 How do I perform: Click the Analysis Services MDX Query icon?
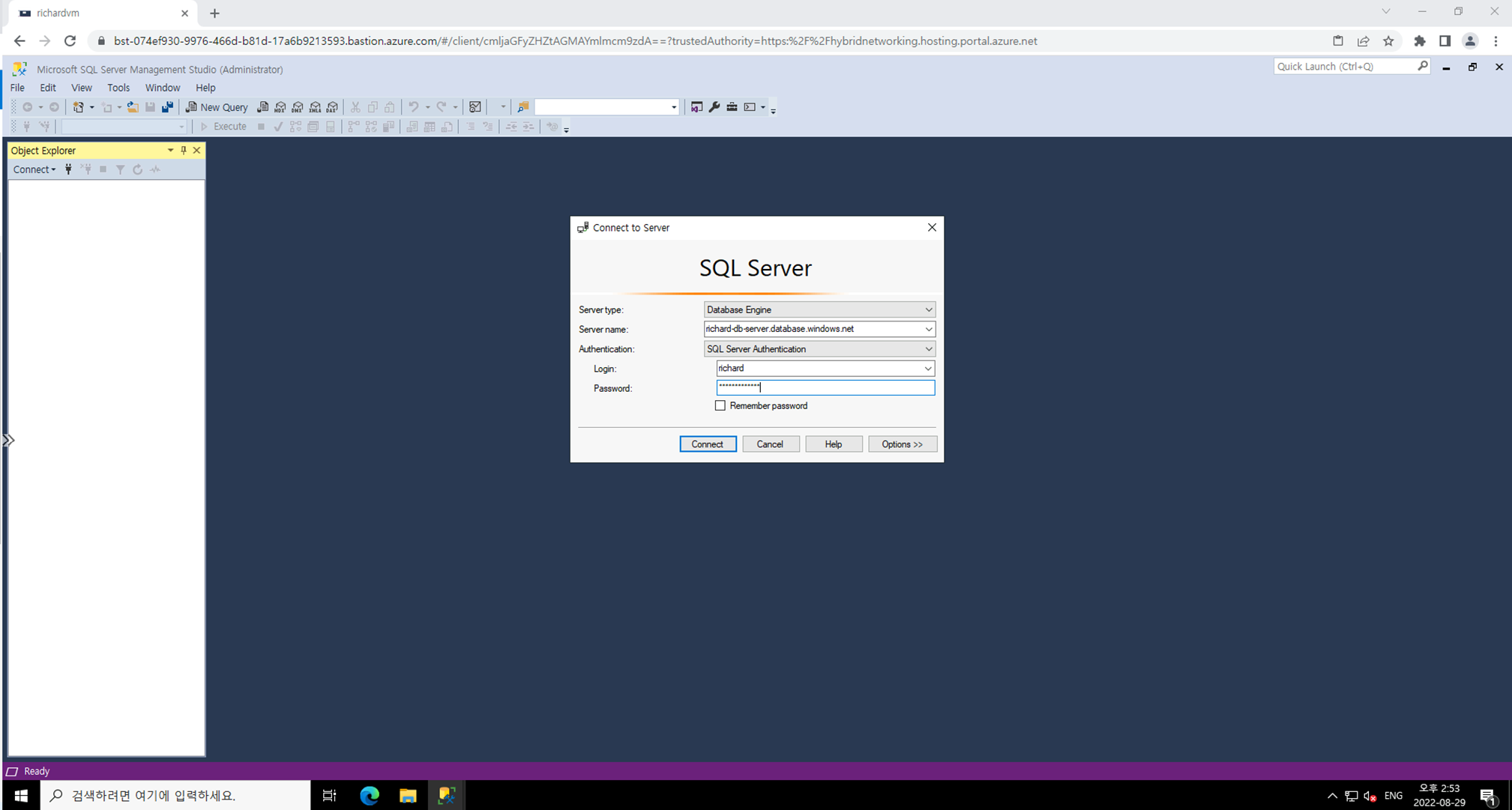[x=280, y=107]
